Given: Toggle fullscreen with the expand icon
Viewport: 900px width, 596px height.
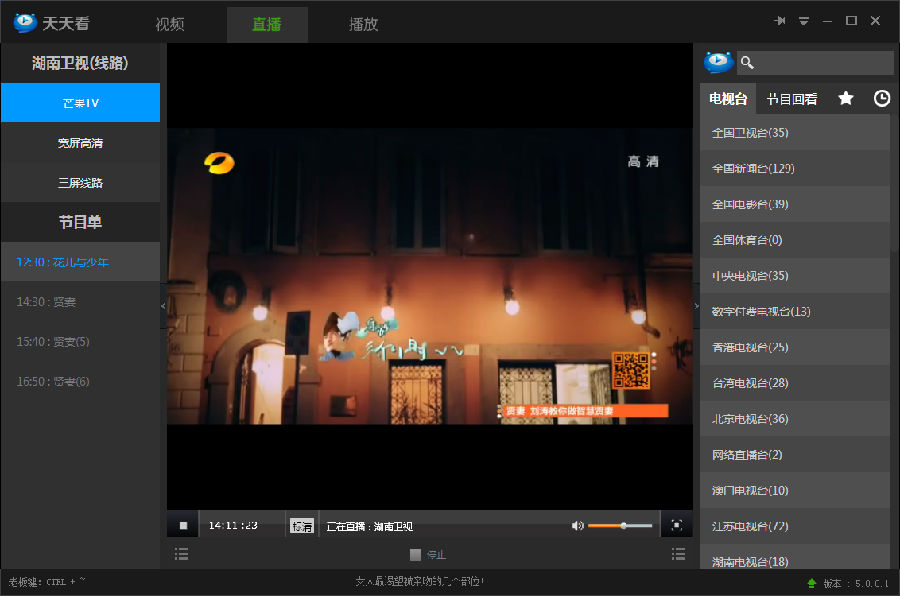Looking at the screenshot, I should (677, 525).
